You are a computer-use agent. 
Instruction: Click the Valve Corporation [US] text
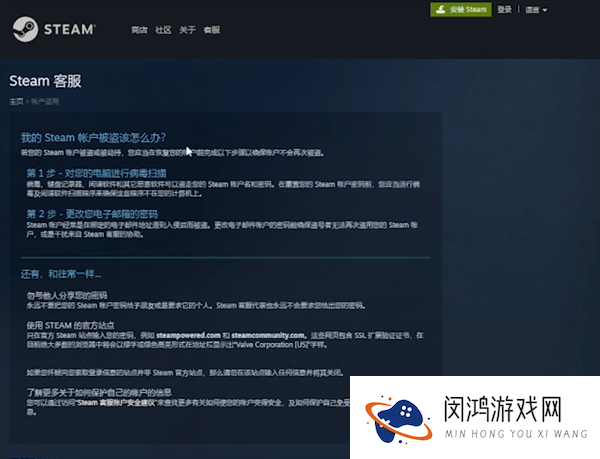coord(270,345)
